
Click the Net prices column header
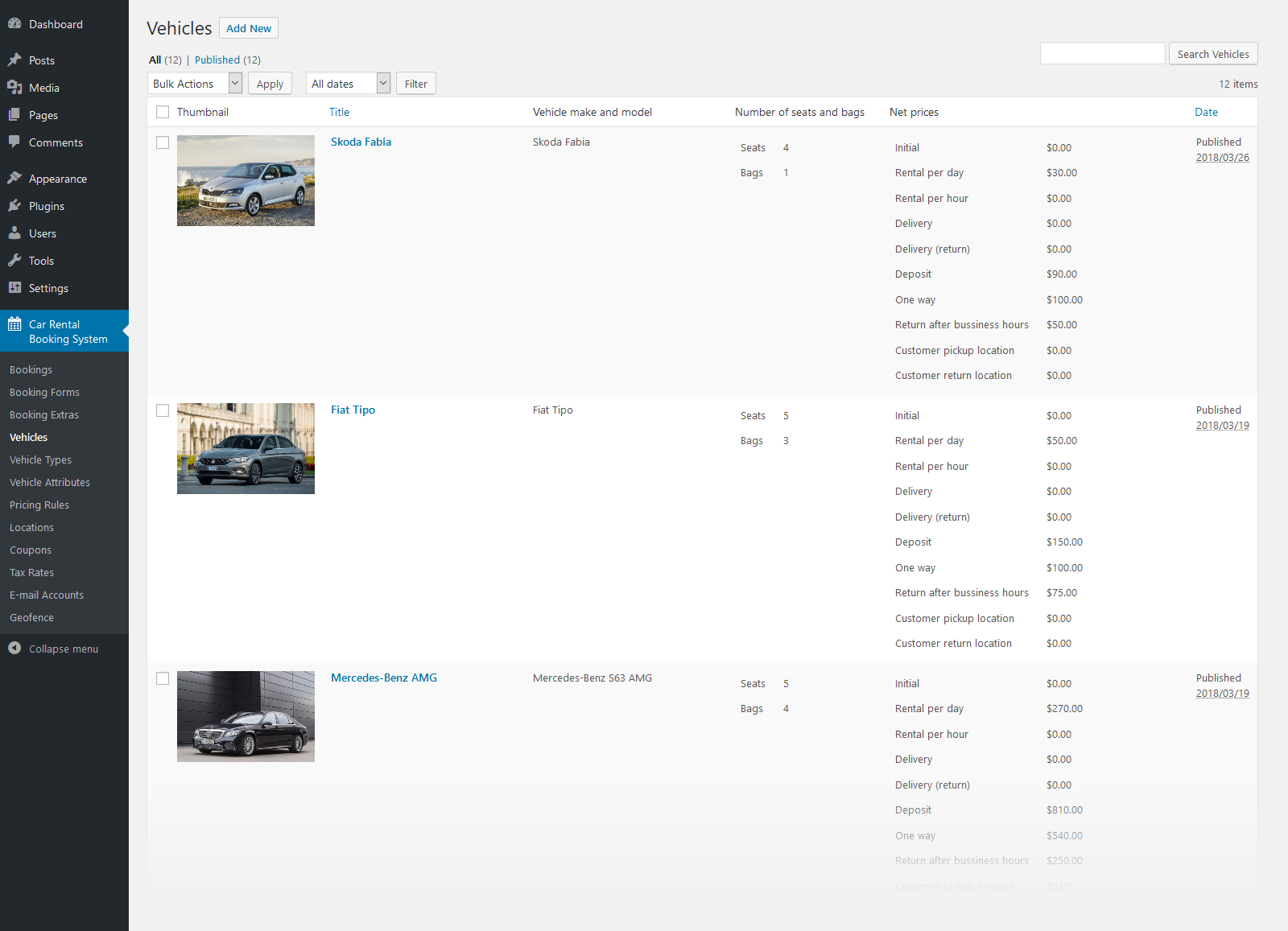pos(914,112)
